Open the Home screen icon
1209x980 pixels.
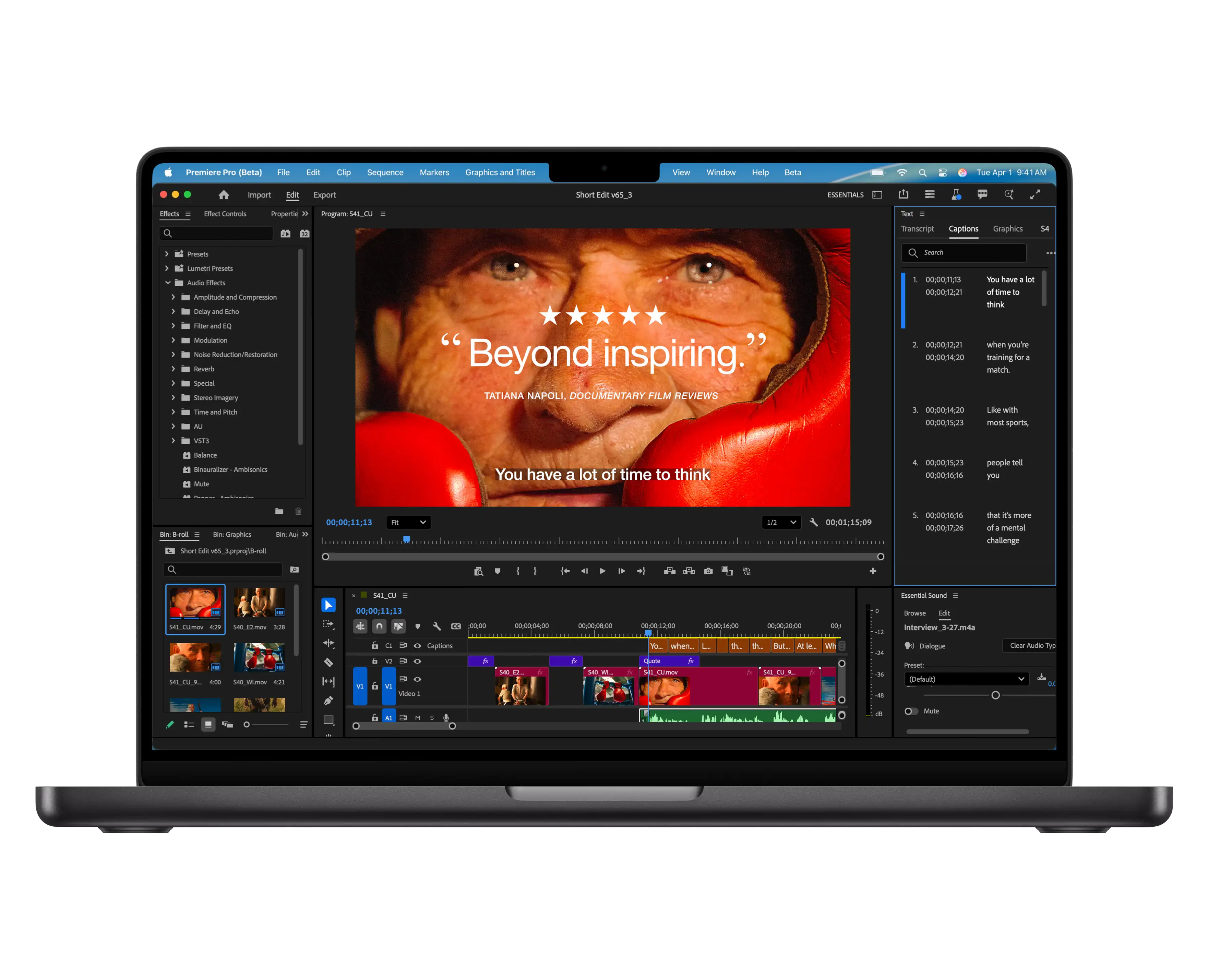click(x=224, y=195)
